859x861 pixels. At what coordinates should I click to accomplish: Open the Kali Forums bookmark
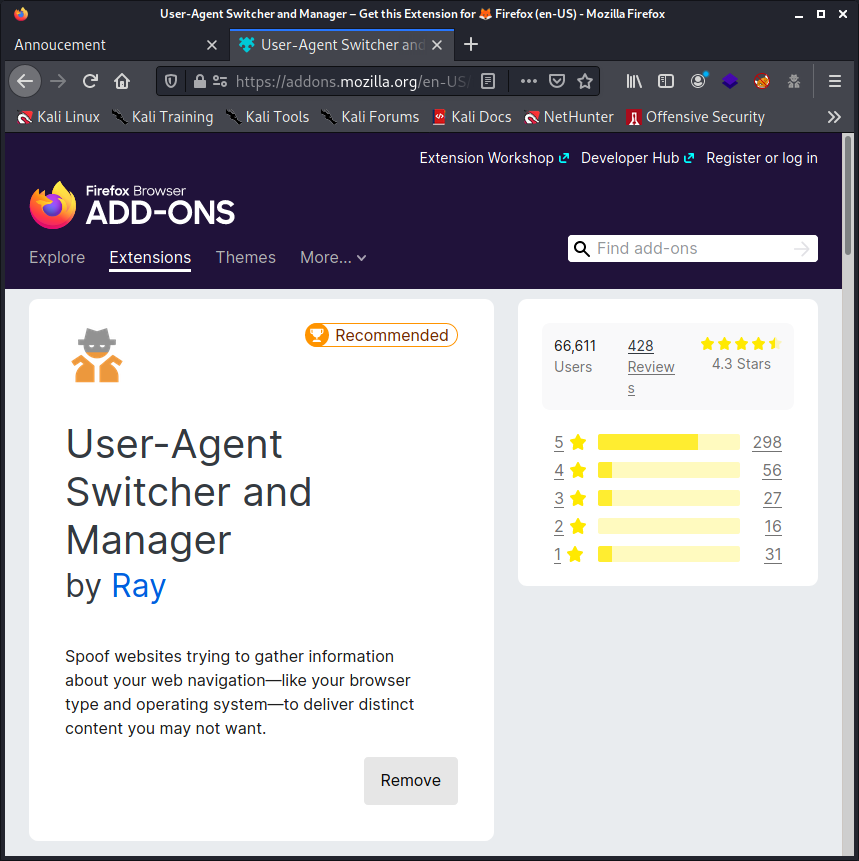coord(370,117)
